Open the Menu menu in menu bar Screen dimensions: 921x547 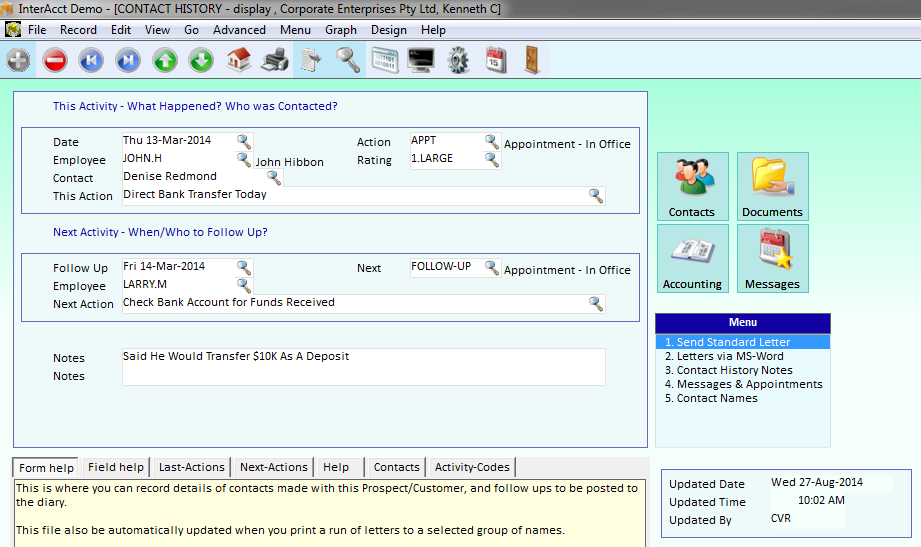point(295,30)
